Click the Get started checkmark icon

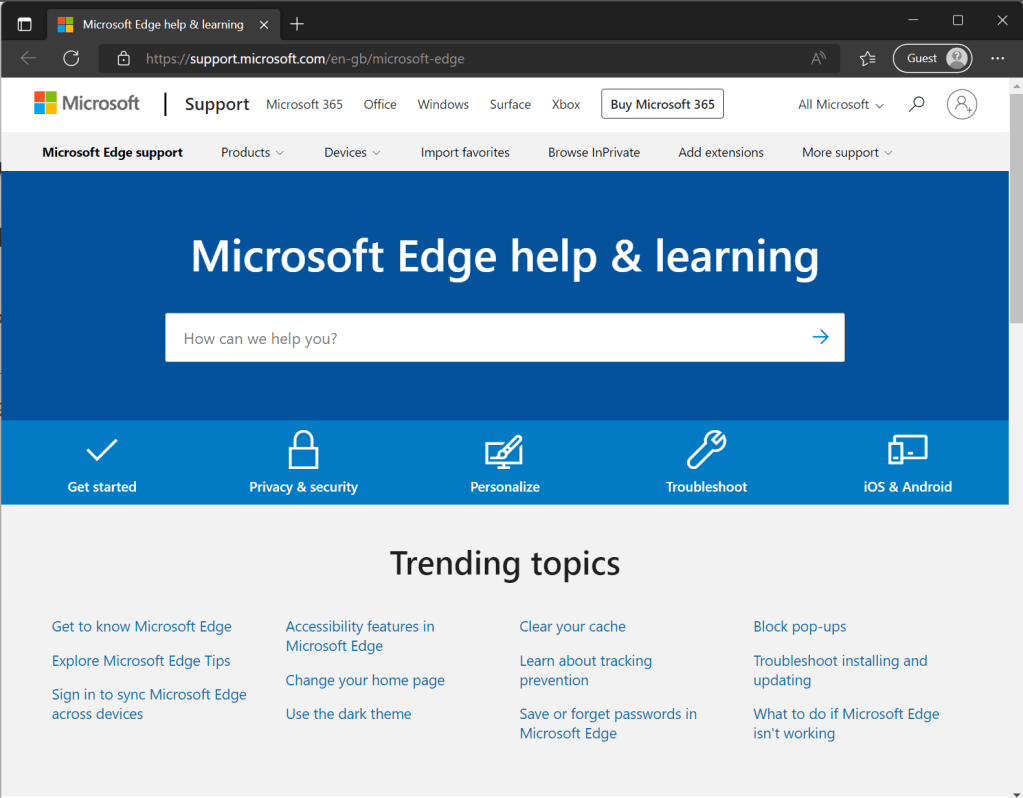[101, 450]
